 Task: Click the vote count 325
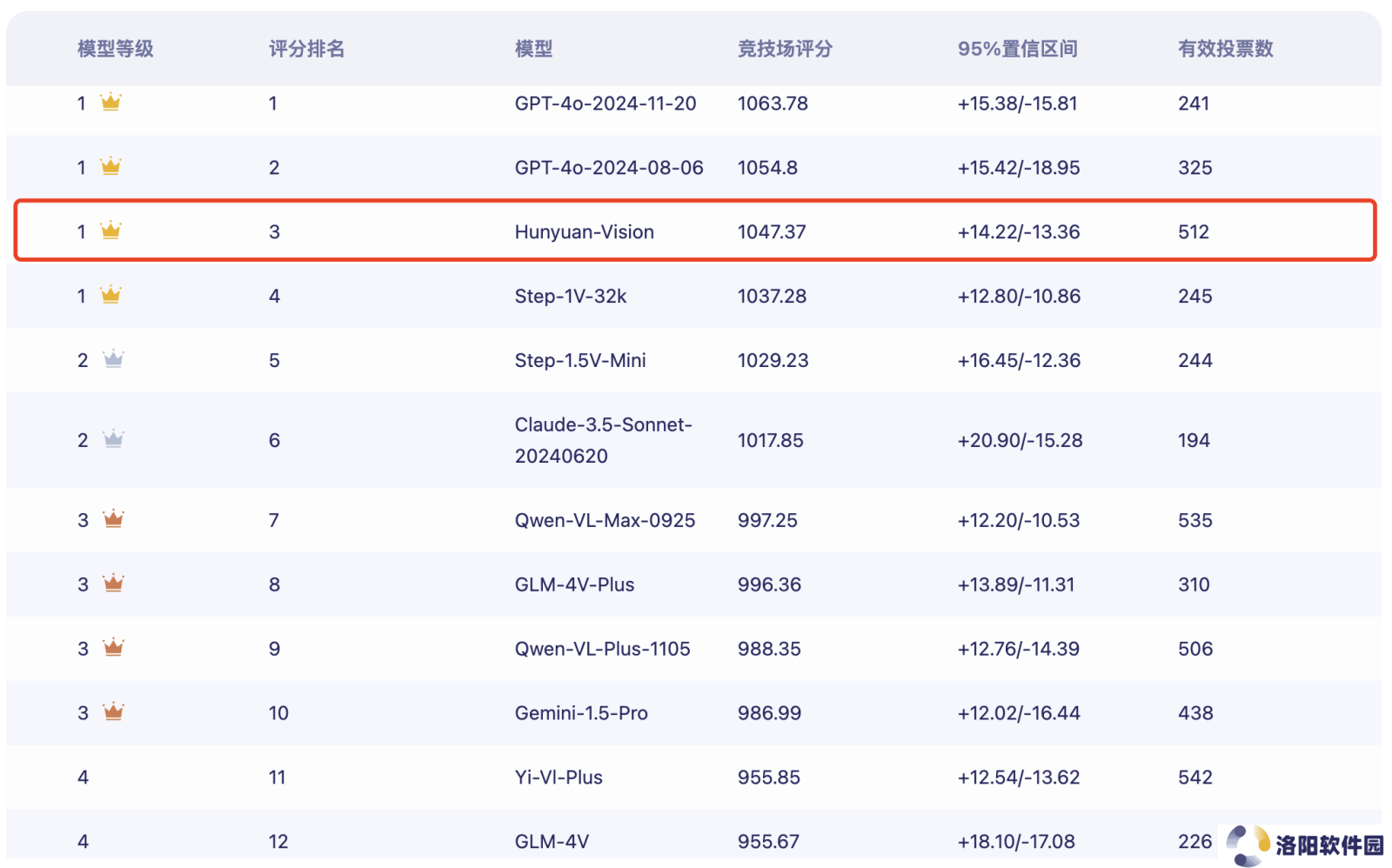[x=1195, y=168]
